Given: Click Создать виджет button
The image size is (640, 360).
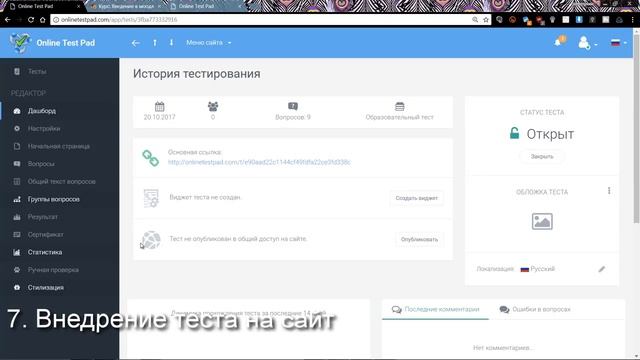Looking at the screenshot, I should click(416, 198).
